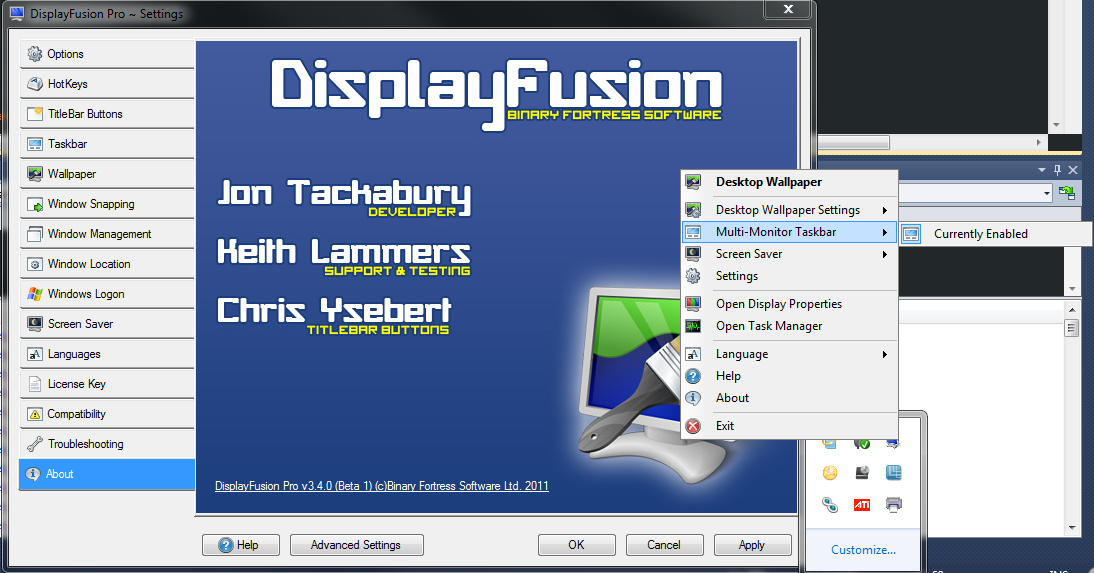Open the TitleBar Buttons settings

click(106, 114)
